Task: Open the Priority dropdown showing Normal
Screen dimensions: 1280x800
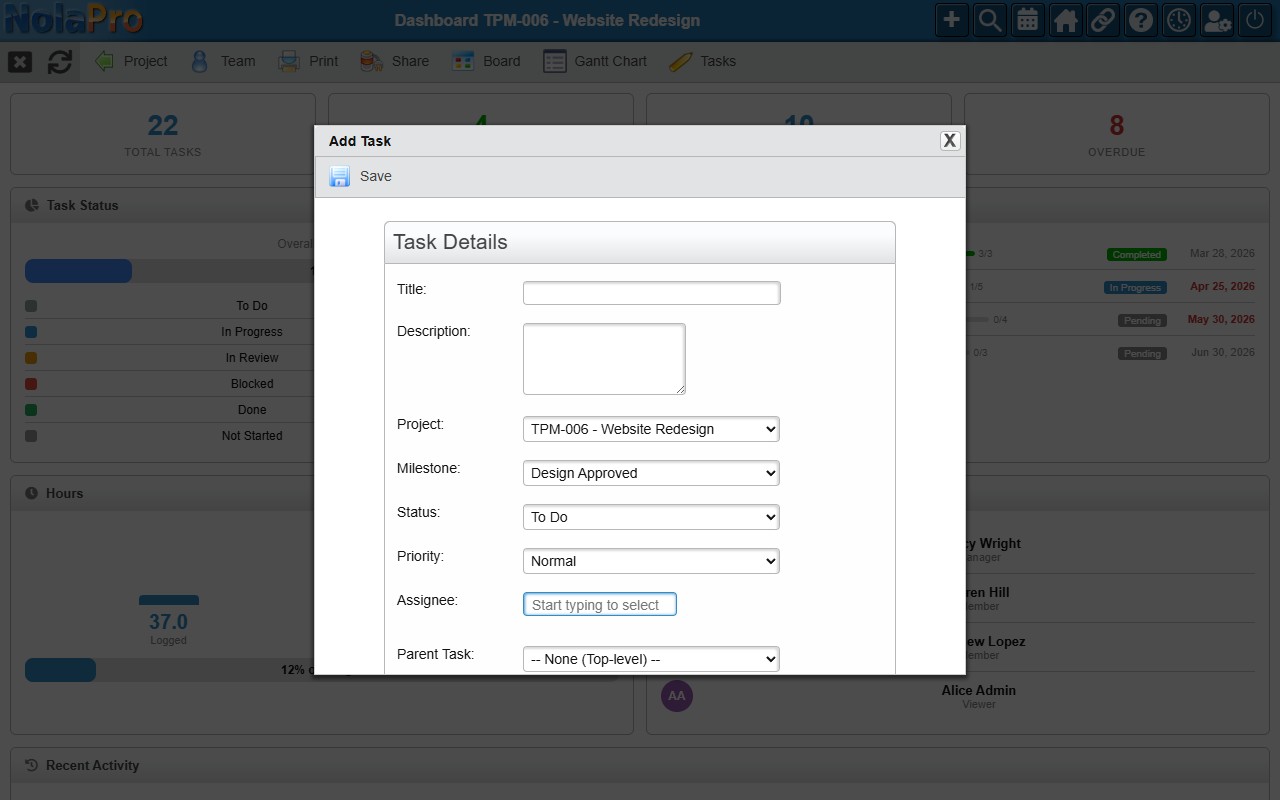Action: [x=651, y=561]
